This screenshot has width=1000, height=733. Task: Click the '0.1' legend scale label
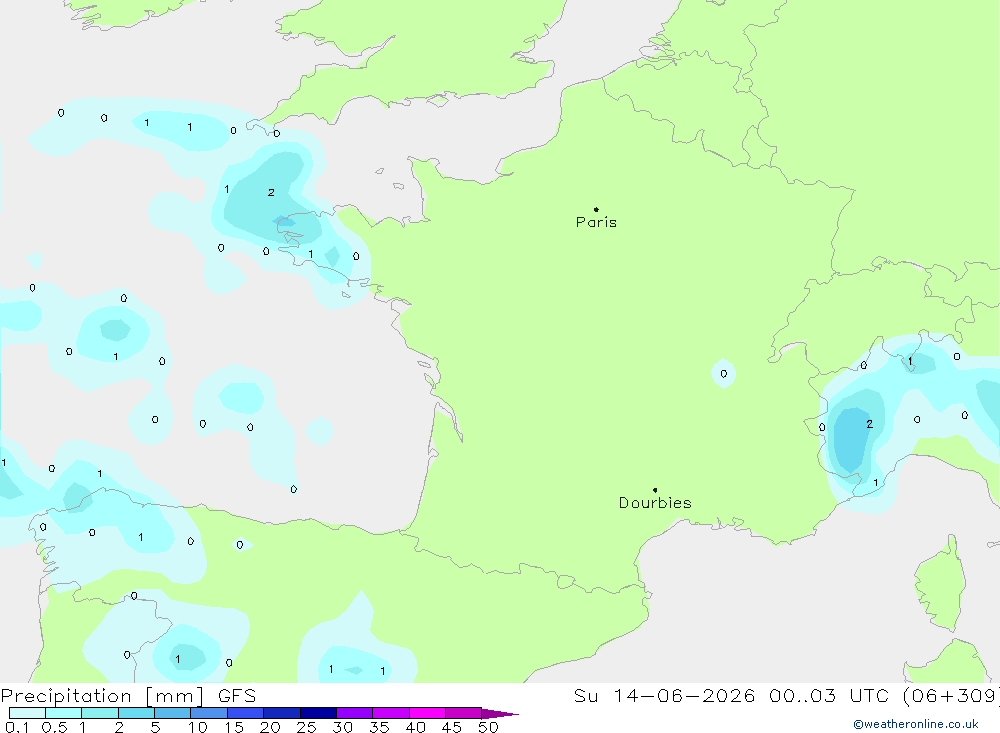pos(17,727)
